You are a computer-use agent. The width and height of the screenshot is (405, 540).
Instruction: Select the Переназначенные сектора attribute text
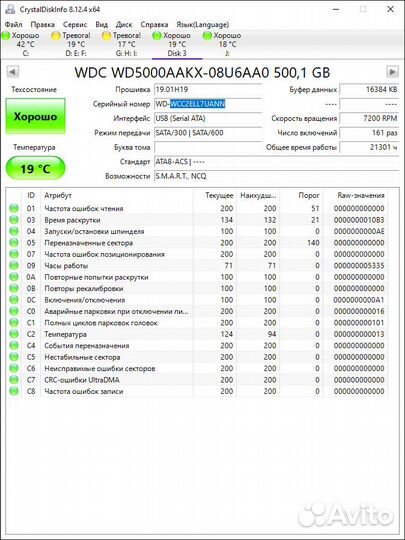(x=89, y=243)
